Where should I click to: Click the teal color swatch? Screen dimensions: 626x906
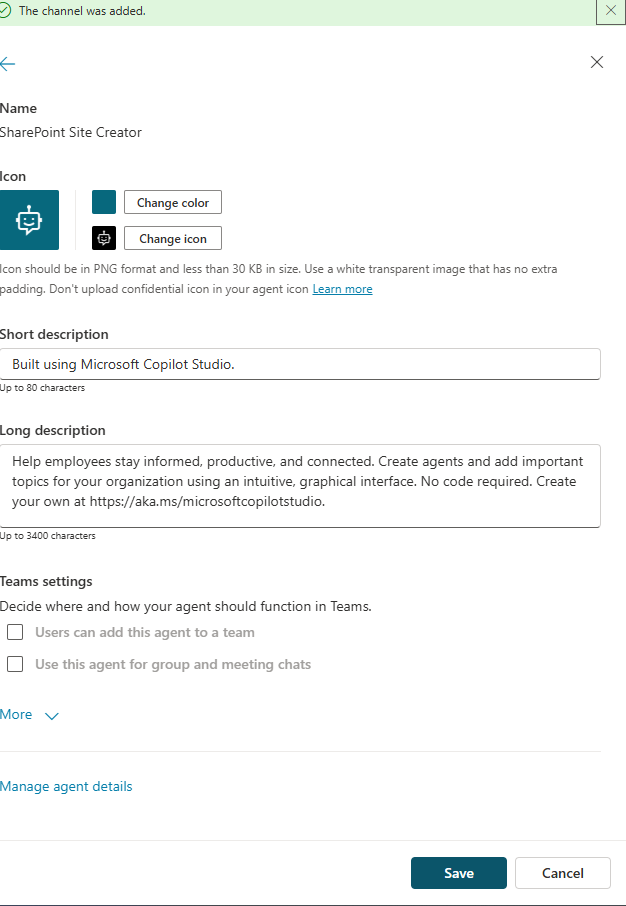(x=104, y=202)
